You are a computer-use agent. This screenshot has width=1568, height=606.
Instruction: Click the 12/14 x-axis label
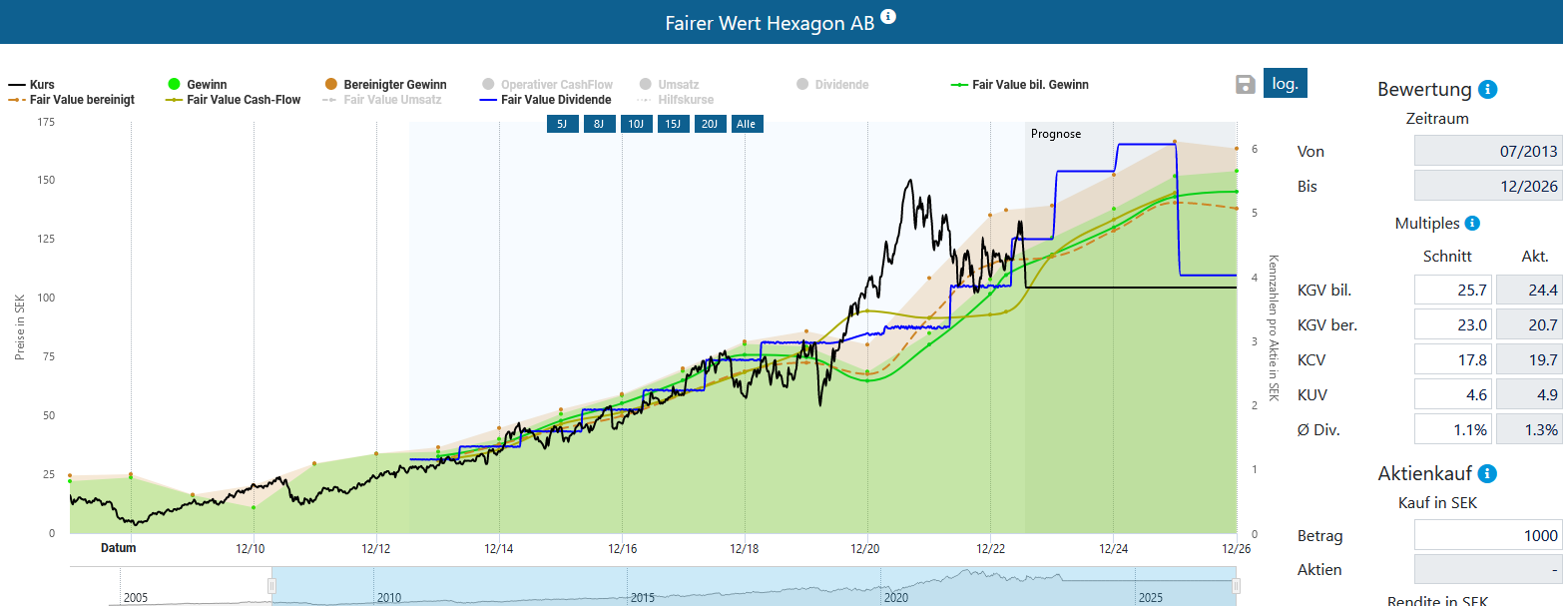(x=499, y=549)
